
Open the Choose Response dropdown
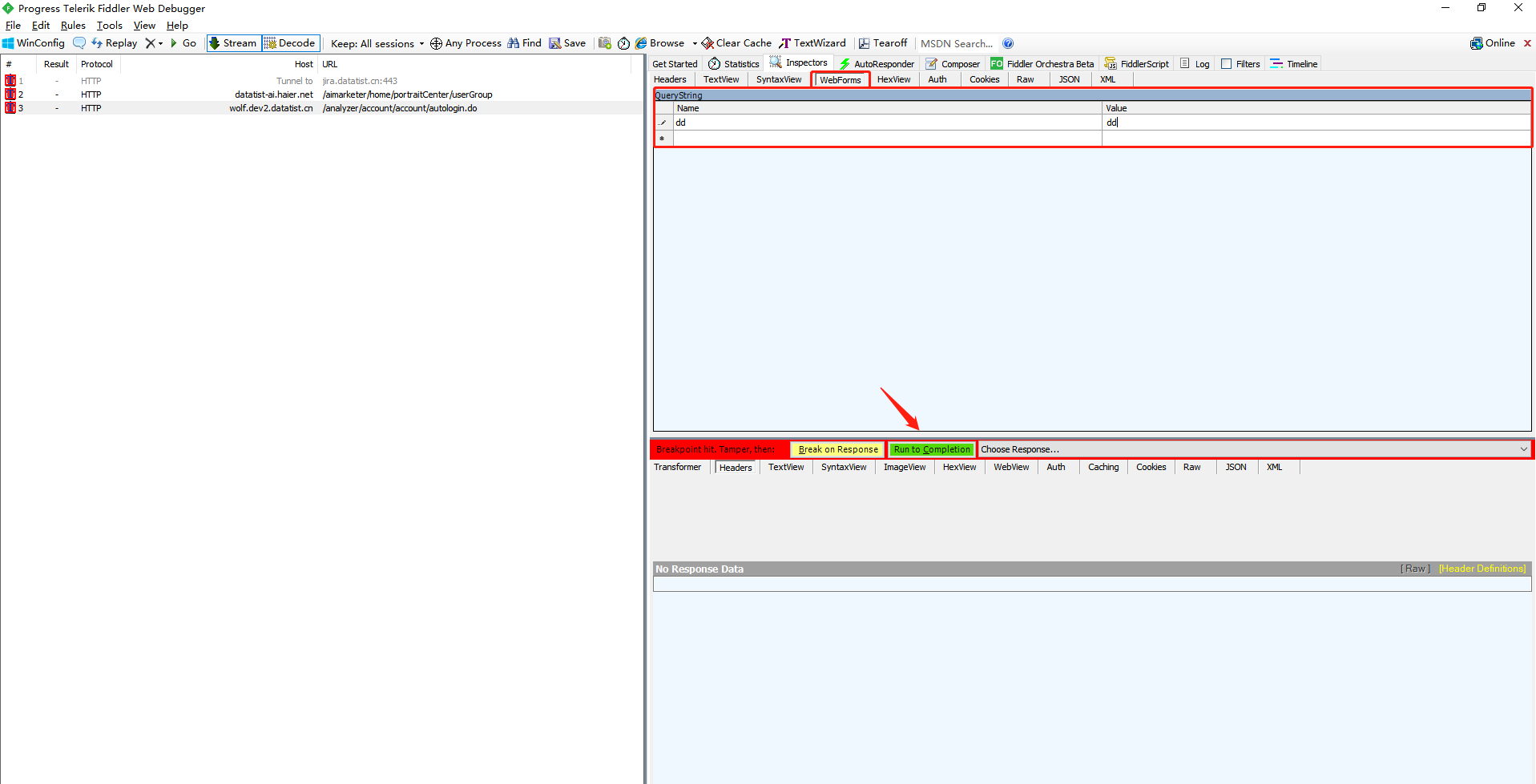[1255, 449]
